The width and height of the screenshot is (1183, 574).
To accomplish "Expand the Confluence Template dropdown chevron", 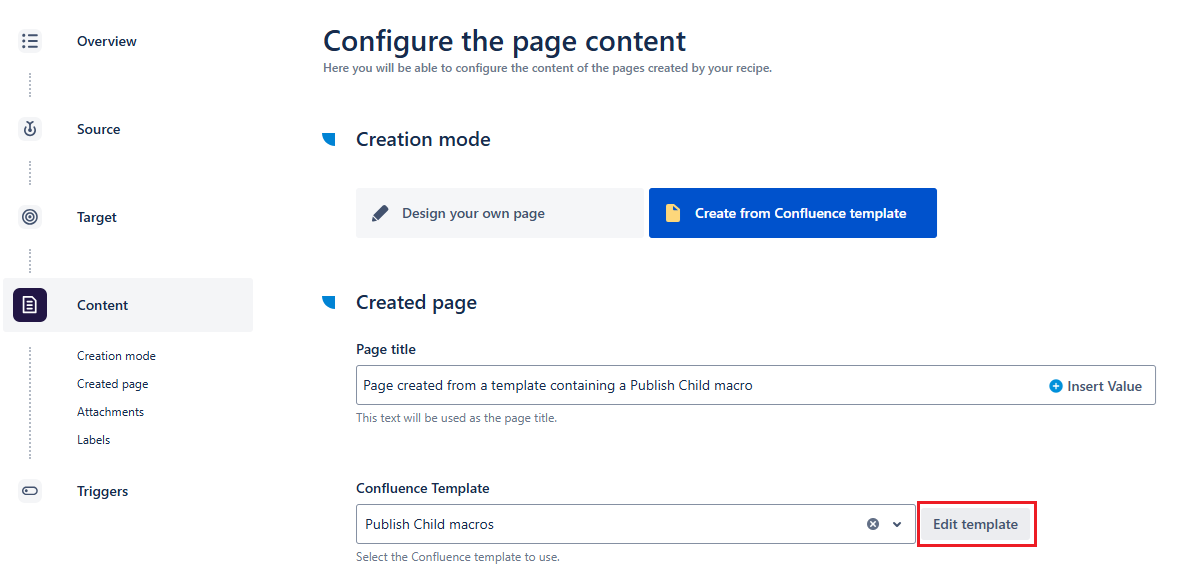I will point(897,524).
